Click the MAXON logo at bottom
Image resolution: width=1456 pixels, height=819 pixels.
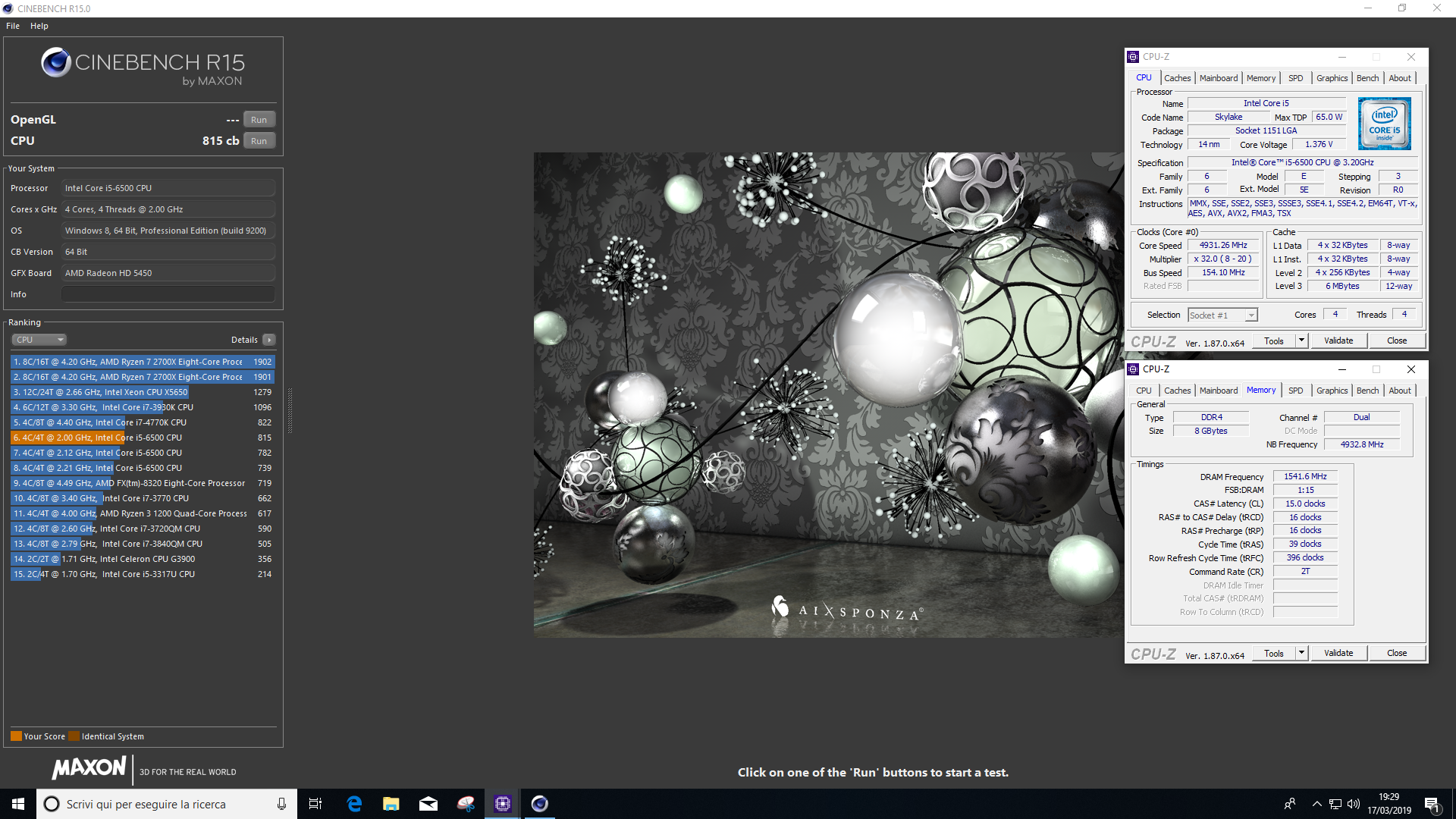coord(89,768)
